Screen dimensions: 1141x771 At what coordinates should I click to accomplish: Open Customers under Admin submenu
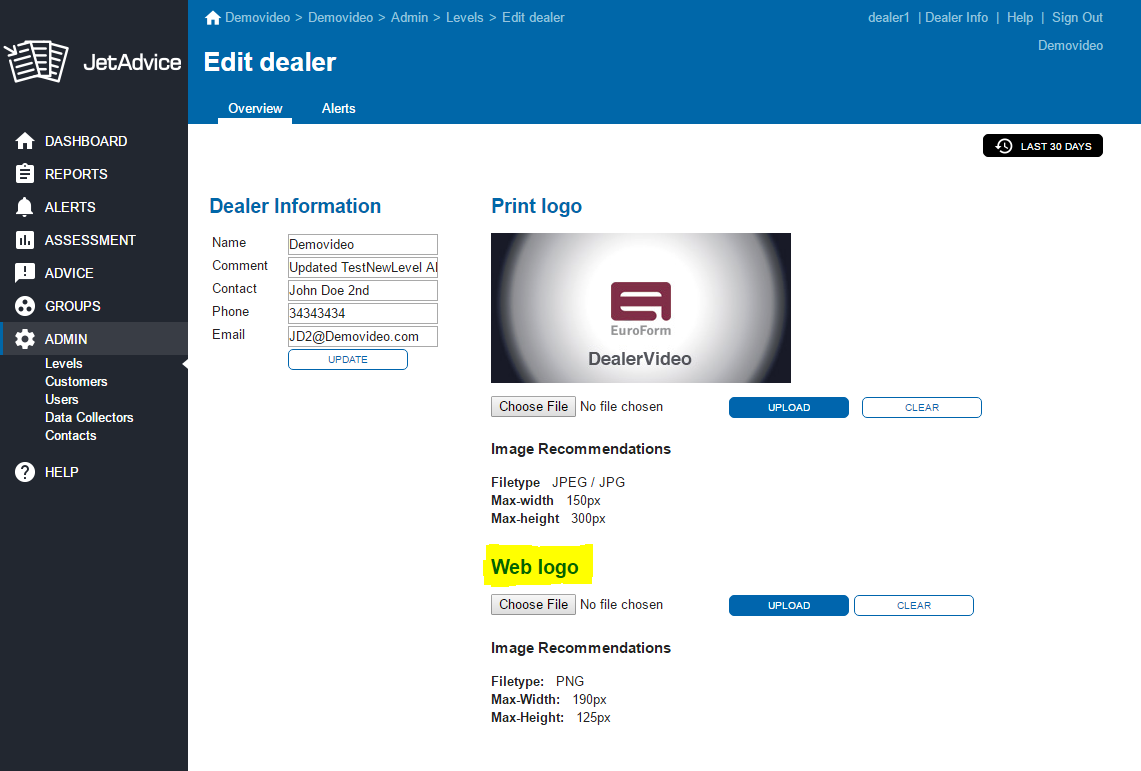pyautogui.click(x=76, y=381)
